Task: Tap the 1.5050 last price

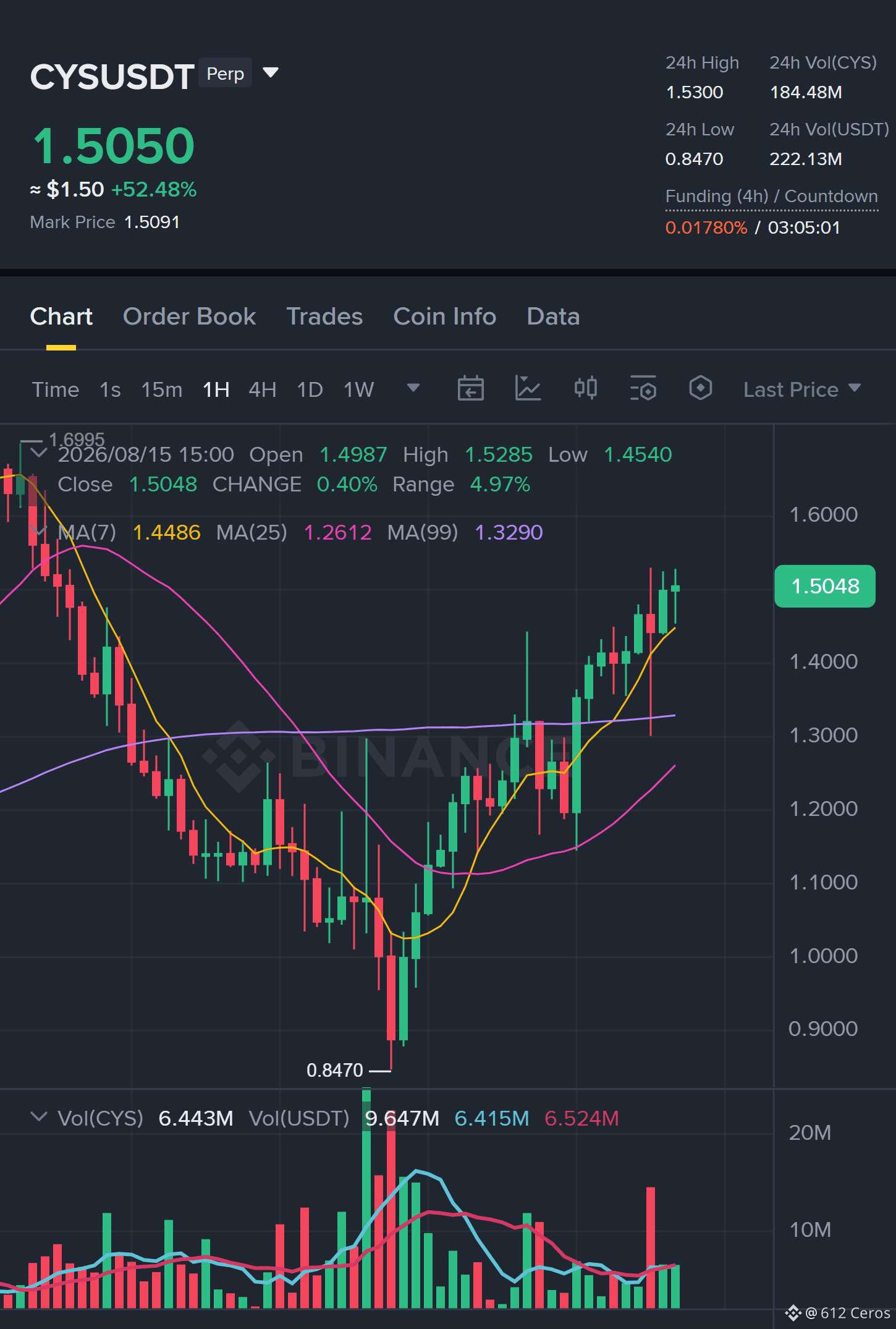Action: click(x=114, y=146)
